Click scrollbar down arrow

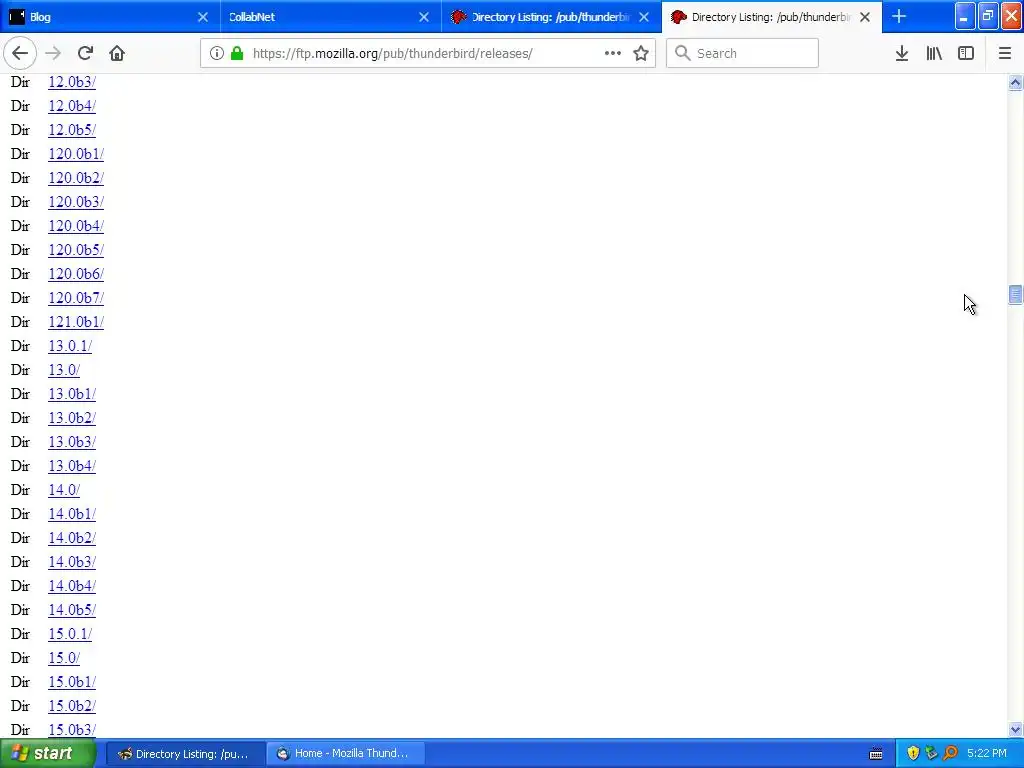click(x=1015, y=729)
